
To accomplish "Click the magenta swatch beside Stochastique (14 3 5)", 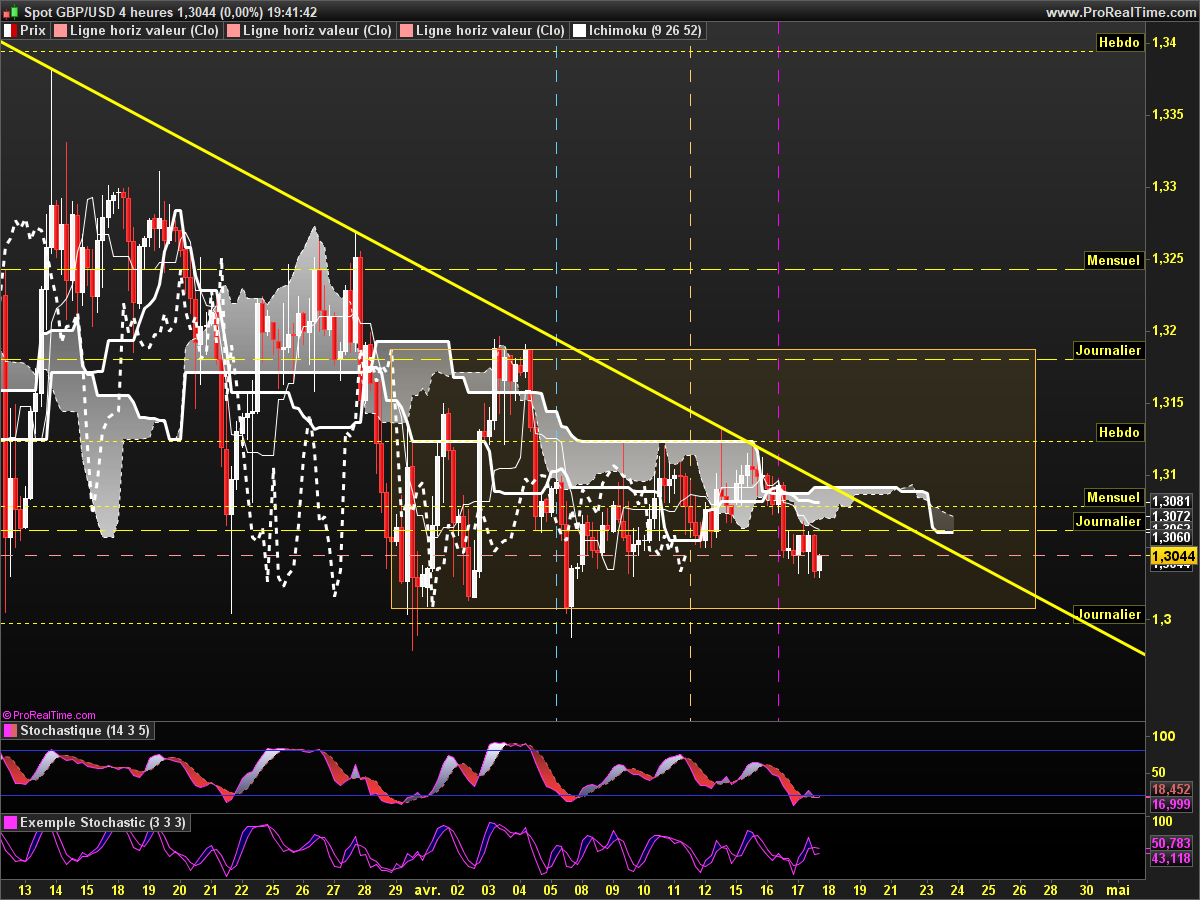I will 10,731.
